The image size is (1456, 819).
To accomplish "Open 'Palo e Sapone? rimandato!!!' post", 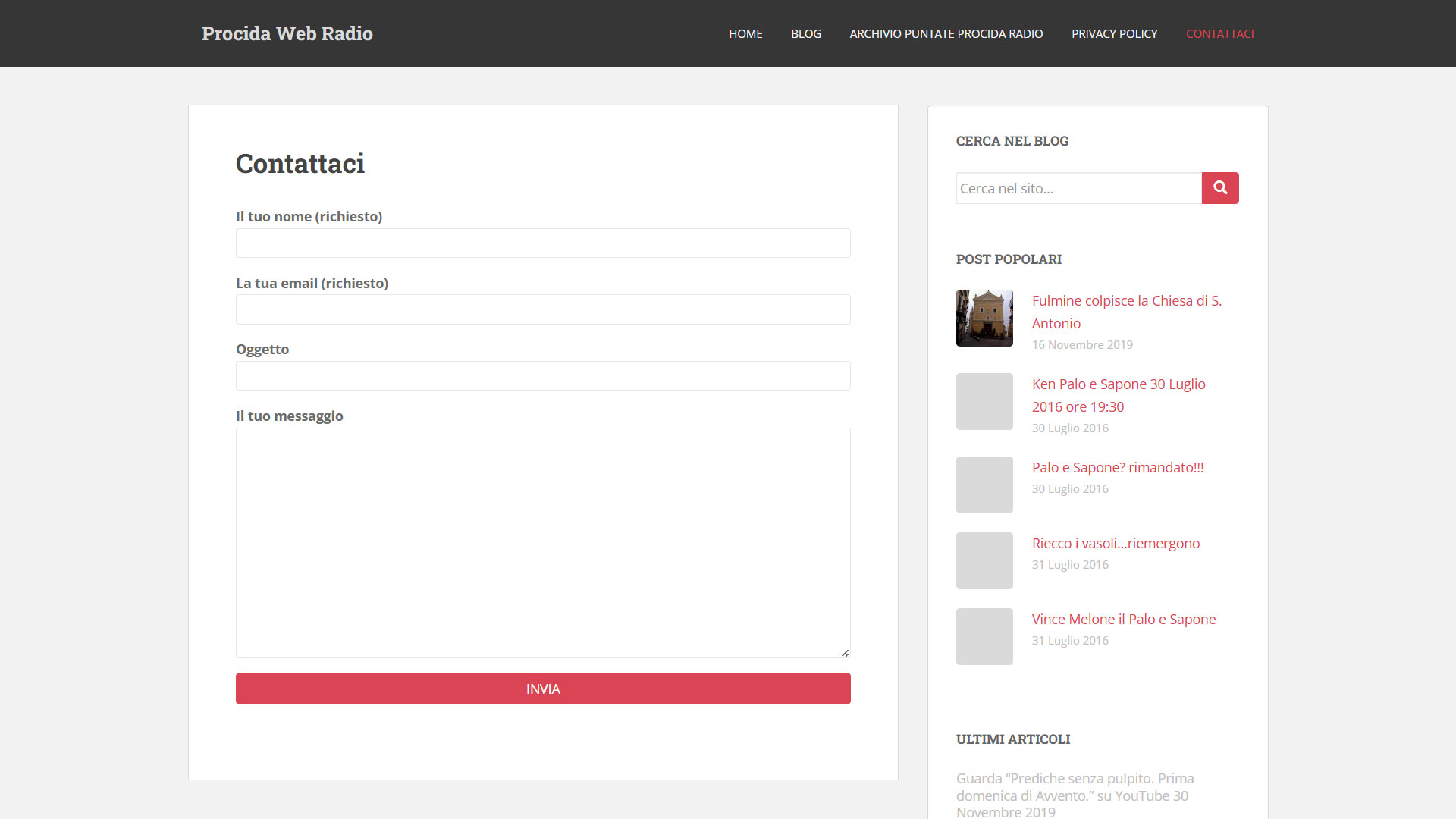I will coord(1117,468).
